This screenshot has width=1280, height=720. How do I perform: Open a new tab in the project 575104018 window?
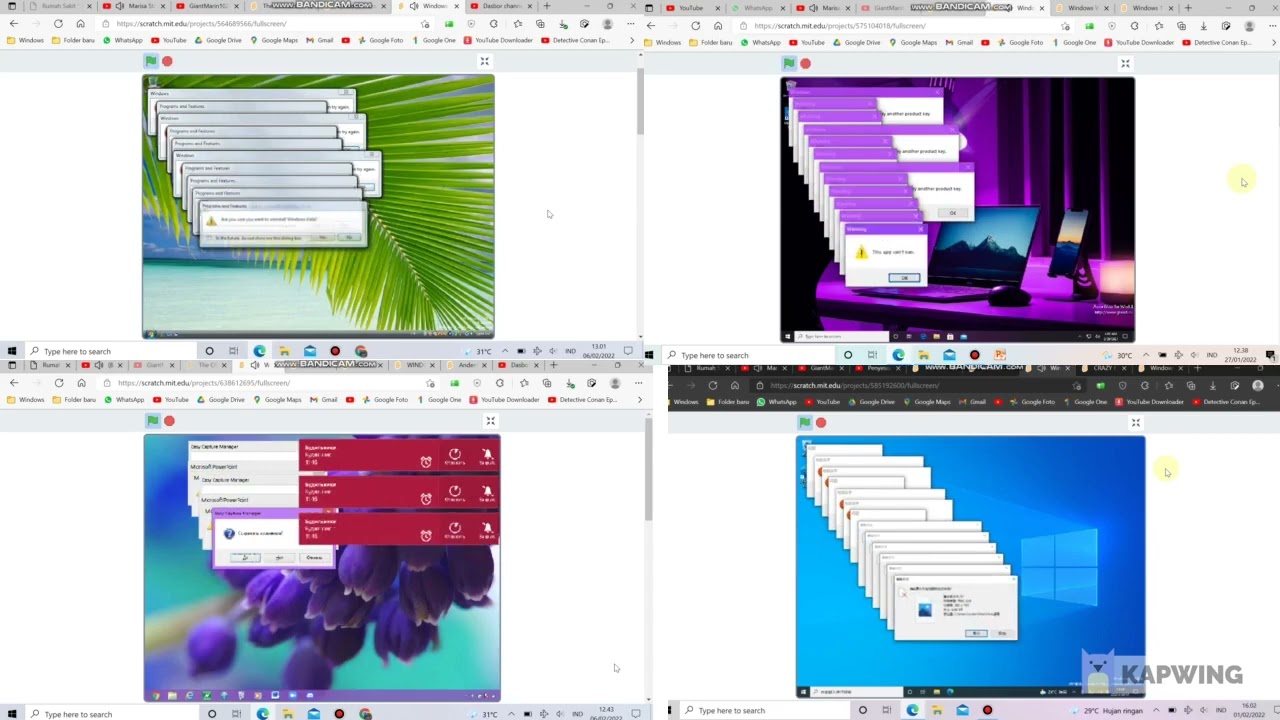[x=1188, y=8]
